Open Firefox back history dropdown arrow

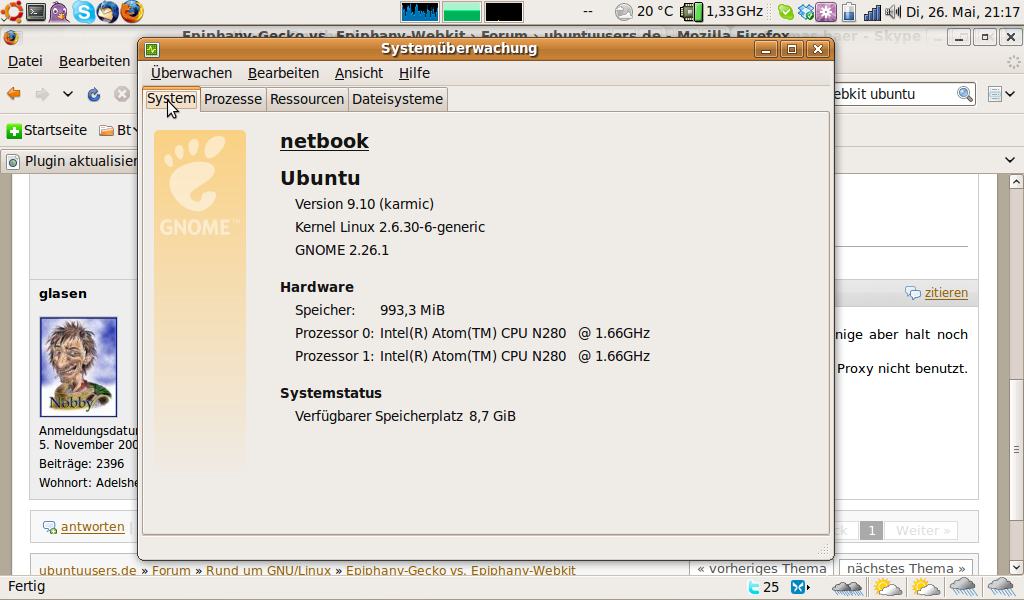click(x=67, y=94)
